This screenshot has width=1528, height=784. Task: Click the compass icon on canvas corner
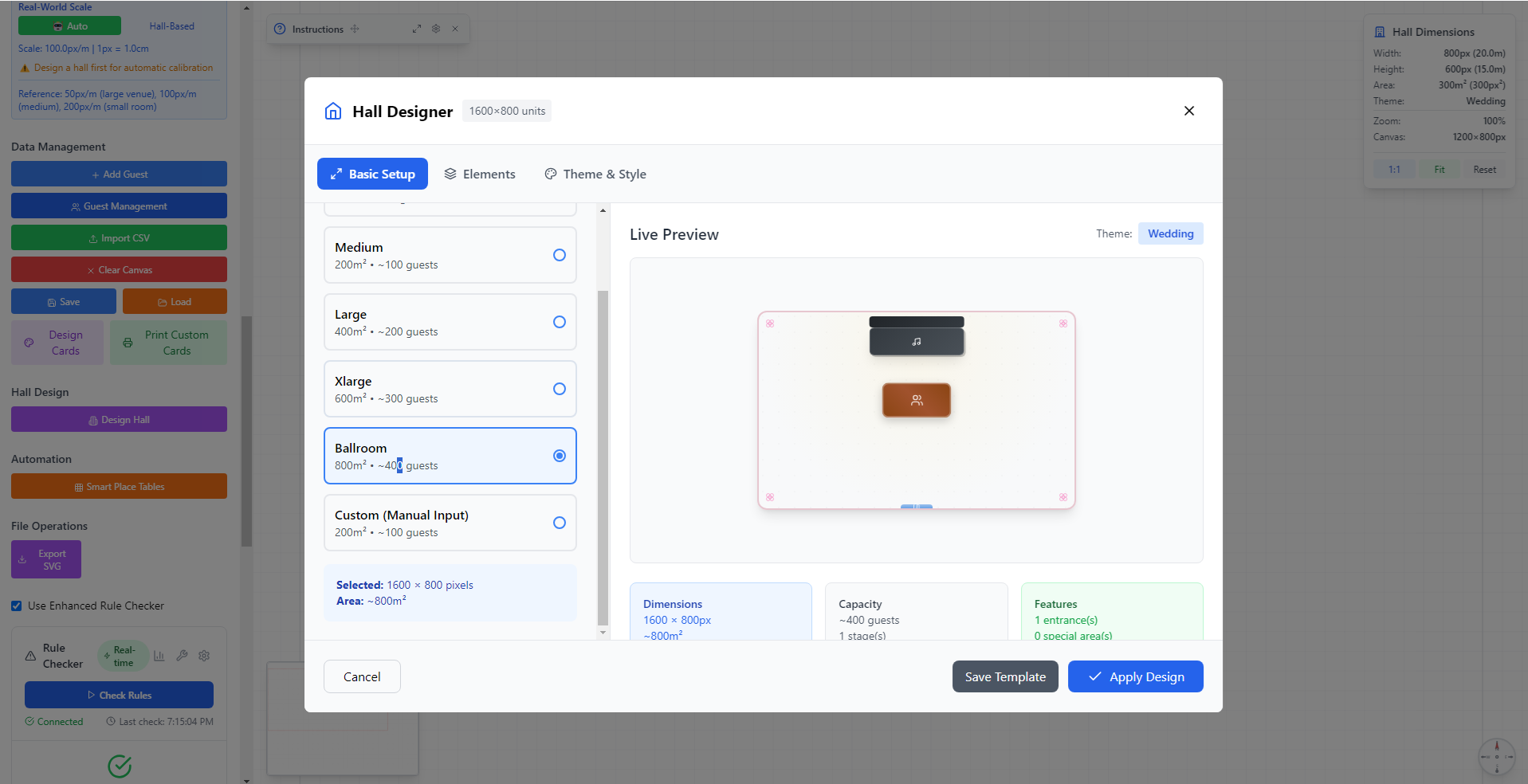point(1496,756)
